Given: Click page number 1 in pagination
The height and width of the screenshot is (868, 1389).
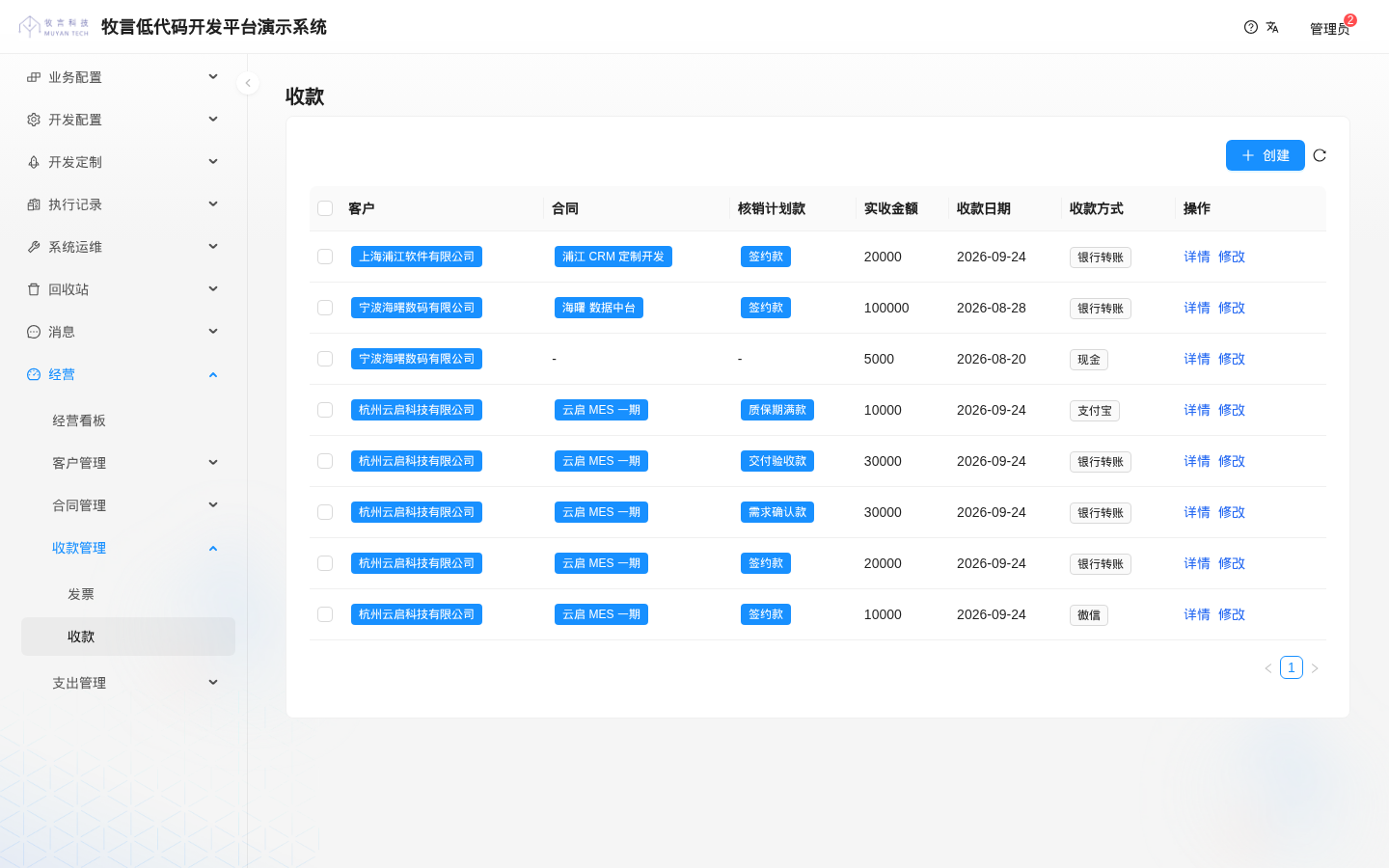Looking at the screenshot, I should pos(1292,667).
